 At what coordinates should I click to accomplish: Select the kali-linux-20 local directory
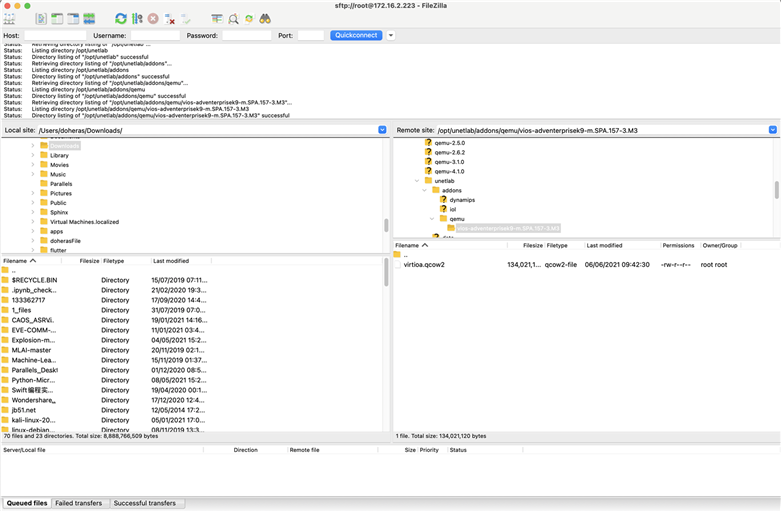[33, 420]
